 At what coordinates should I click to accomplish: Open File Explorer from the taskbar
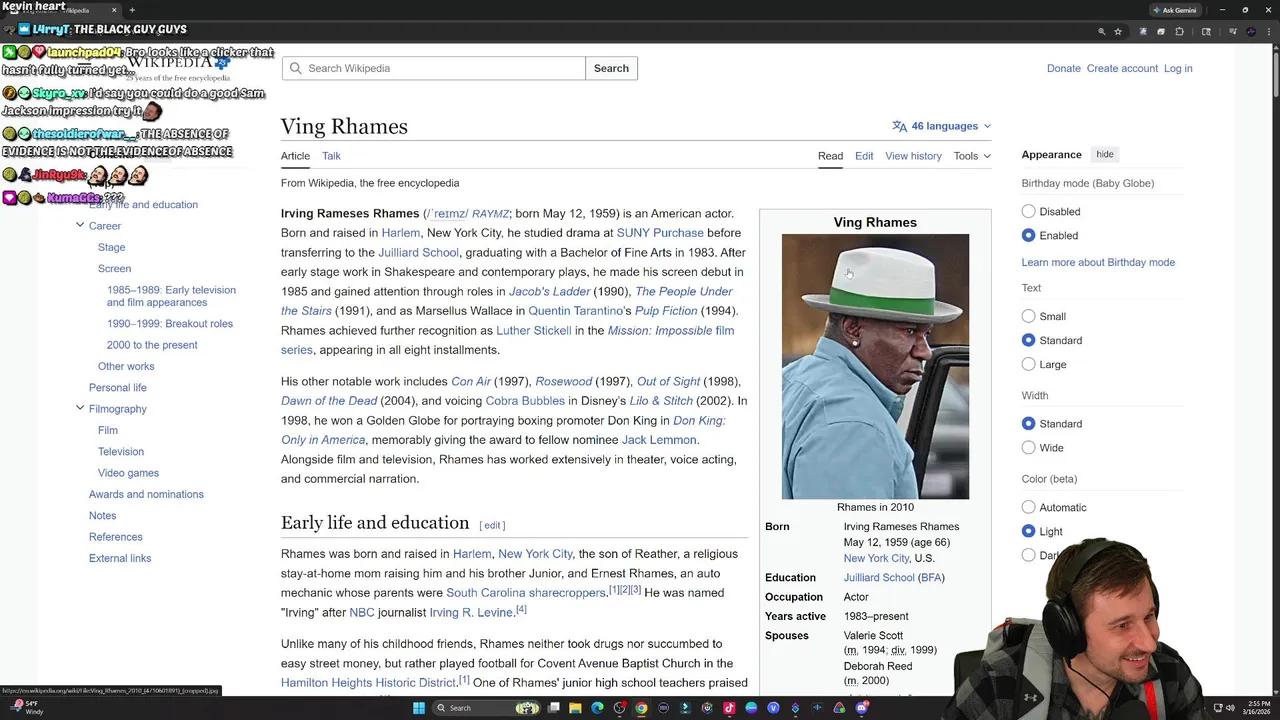pos(575,708)
